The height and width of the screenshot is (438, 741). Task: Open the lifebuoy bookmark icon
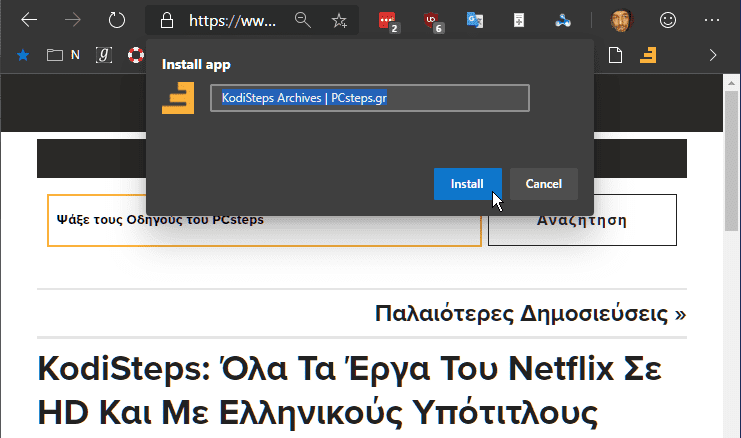[x=136, y=55]
